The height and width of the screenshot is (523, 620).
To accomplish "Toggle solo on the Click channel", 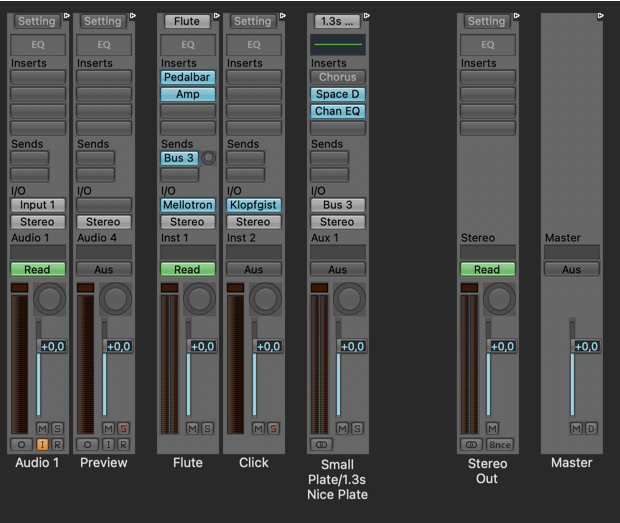I will [273, 428].
